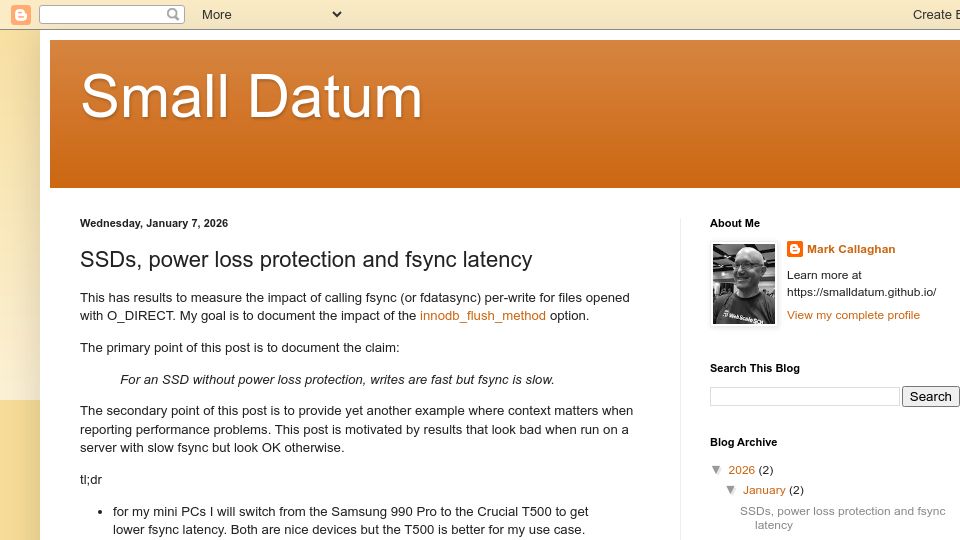Open the Small Datum blog title
The image size is (960, 540).
point(252,97)
